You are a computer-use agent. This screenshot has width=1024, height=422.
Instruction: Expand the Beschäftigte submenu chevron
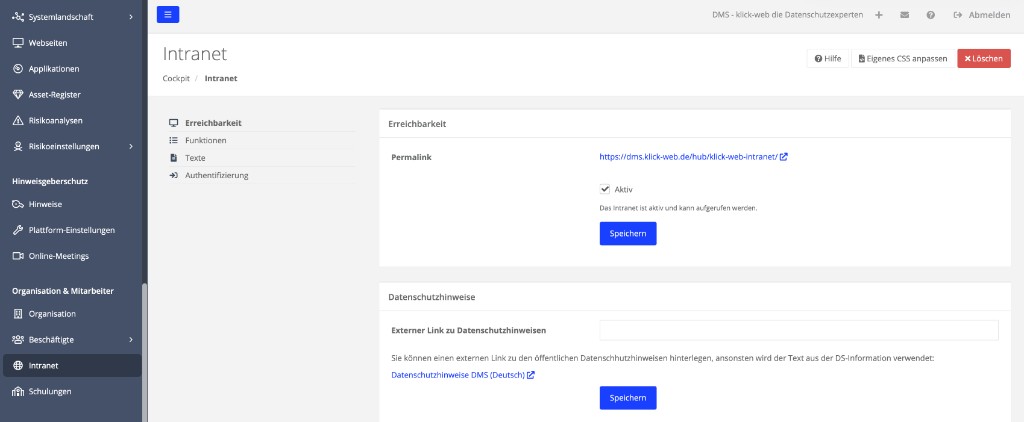pyautogui.click(x=131, y=340)
